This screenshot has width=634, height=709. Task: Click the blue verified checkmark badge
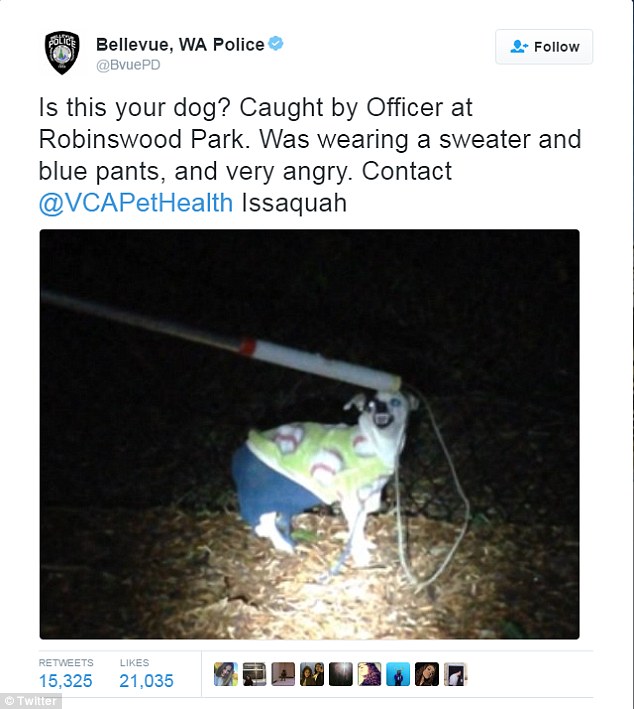(275, 43)
